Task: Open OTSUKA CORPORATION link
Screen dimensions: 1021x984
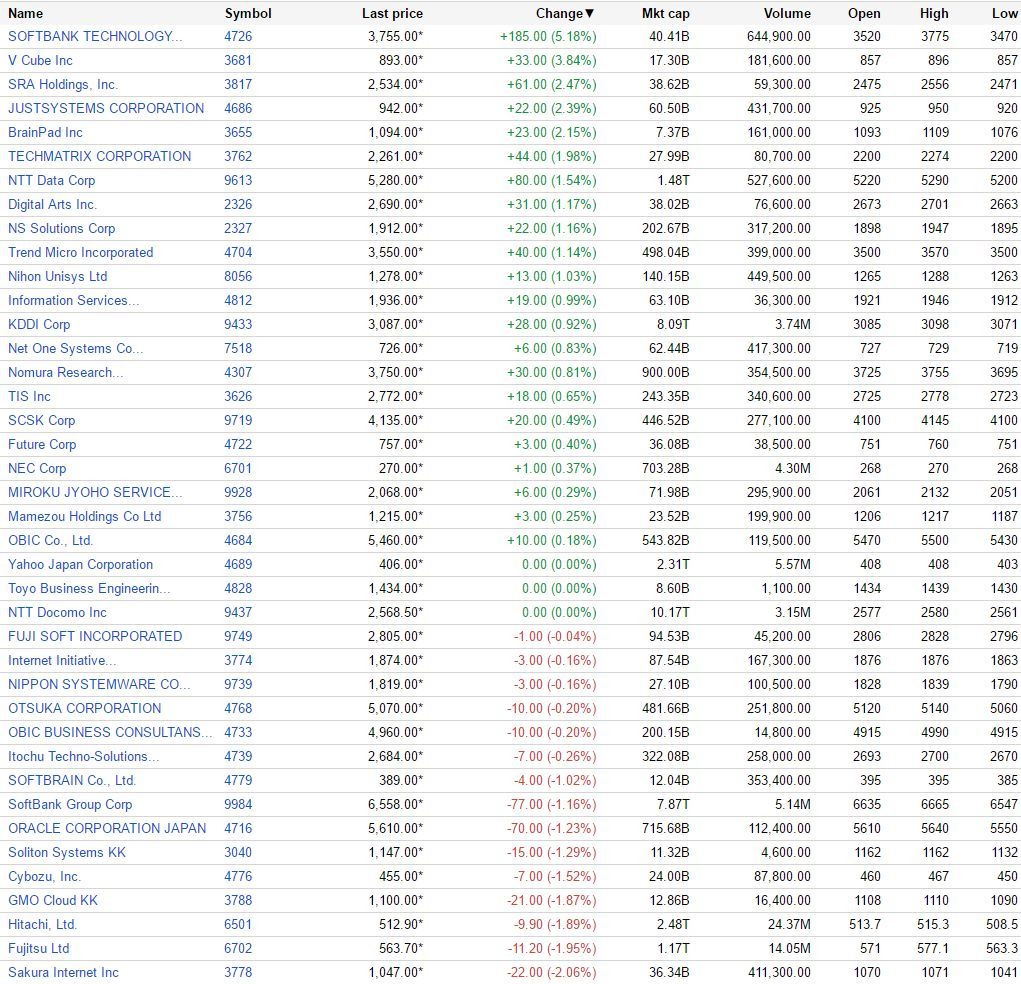Action: [85, 709]
